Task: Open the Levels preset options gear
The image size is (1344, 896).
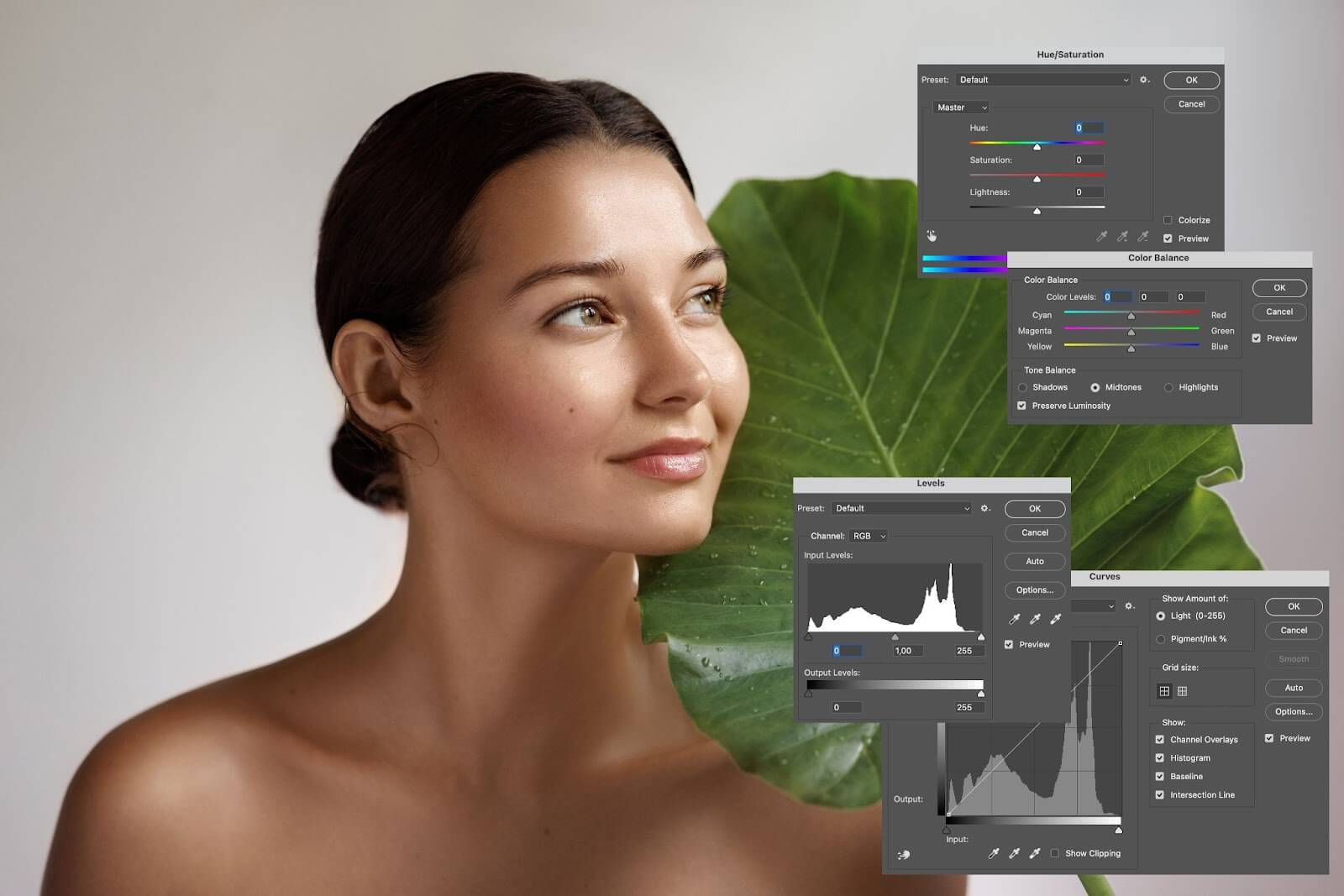Action: pyautogui.click(x=985, y=508)
